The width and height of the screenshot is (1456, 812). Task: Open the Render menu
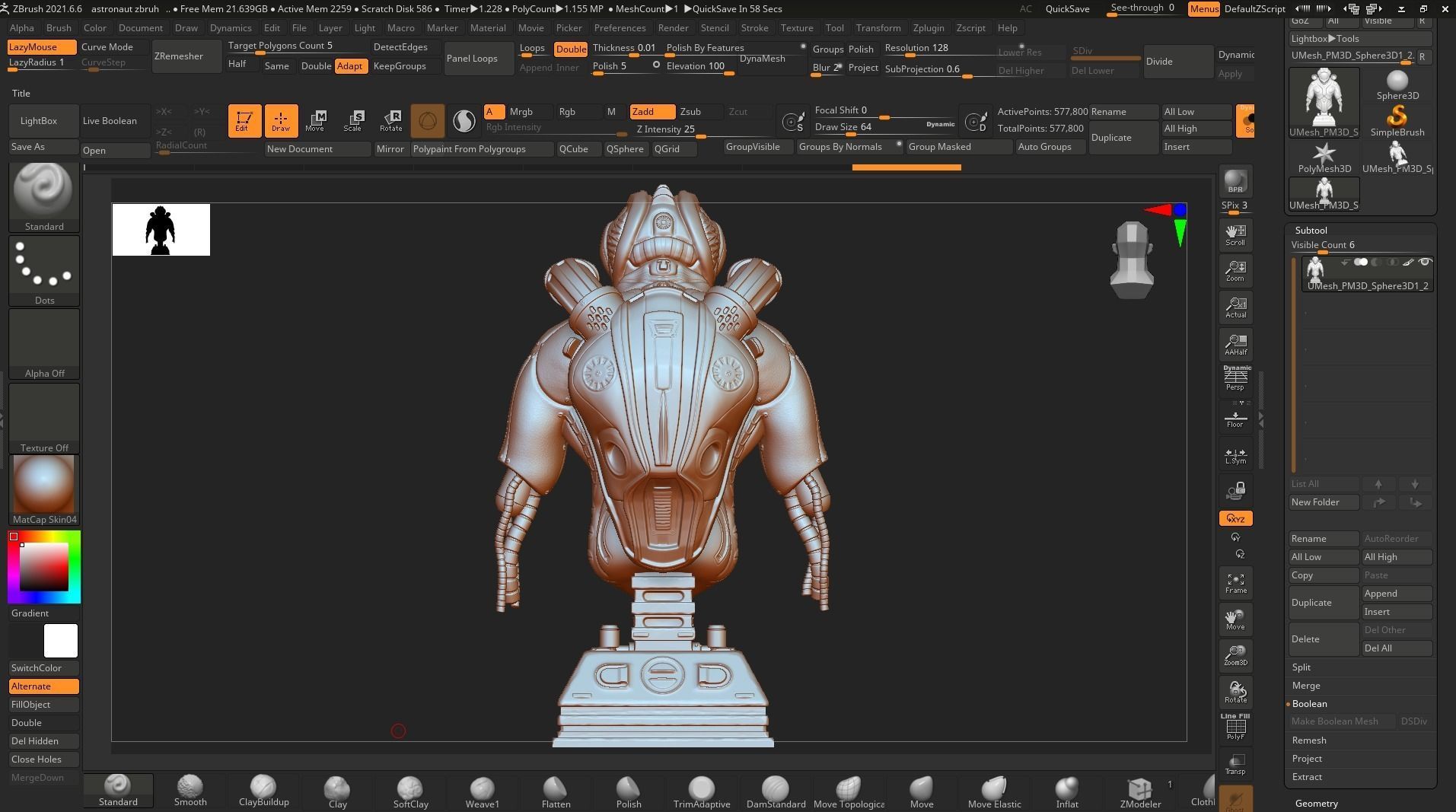673,28
